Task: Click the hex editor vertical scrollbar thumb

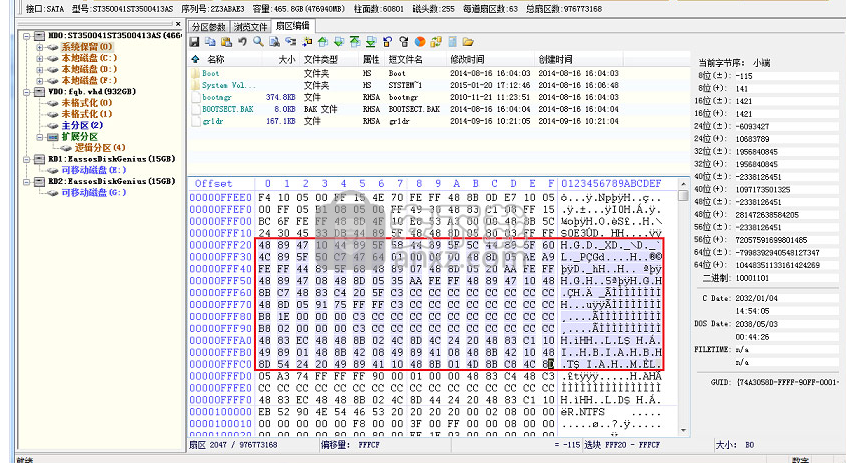Action: (683, 195)
